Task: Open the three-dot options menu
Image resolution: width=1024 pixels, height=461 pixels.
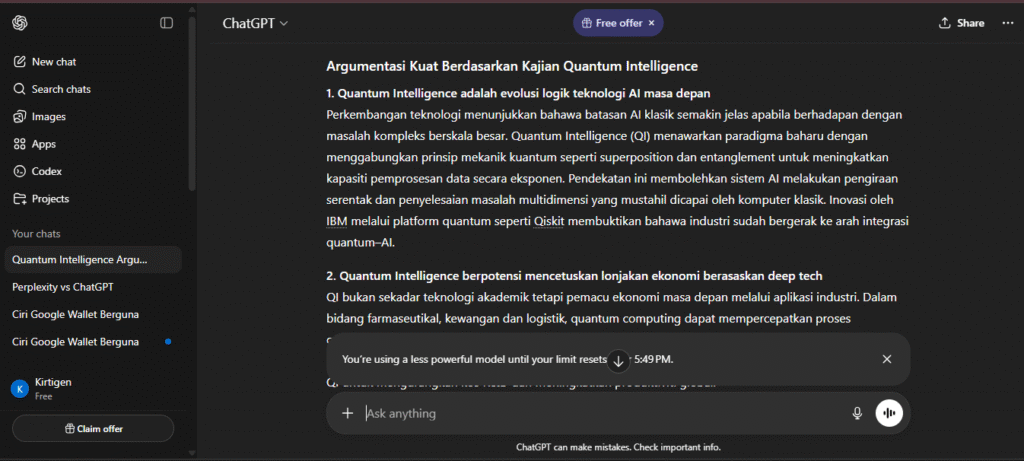Action: click(1008, 23)
